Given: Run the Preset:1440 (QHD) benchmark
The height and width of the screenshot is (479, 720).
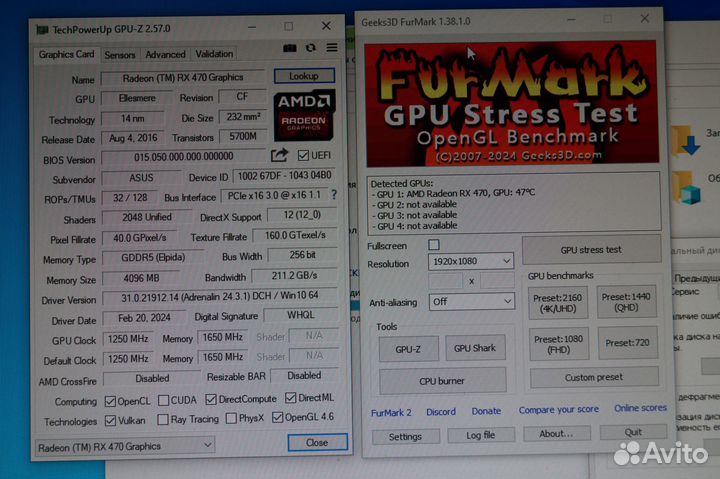Looking at the screenshot, I should coord(626,302).
